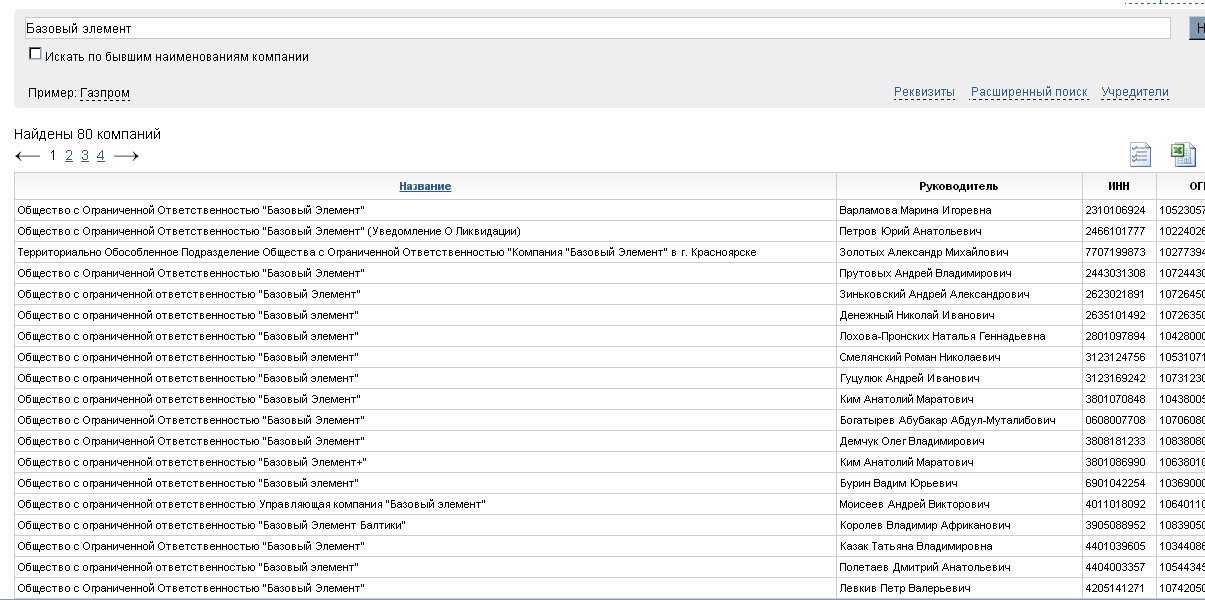Image resolution: width=1205 pixels, height=600 pixels.
Task: Go to results page 2
Action: [69, 155]
